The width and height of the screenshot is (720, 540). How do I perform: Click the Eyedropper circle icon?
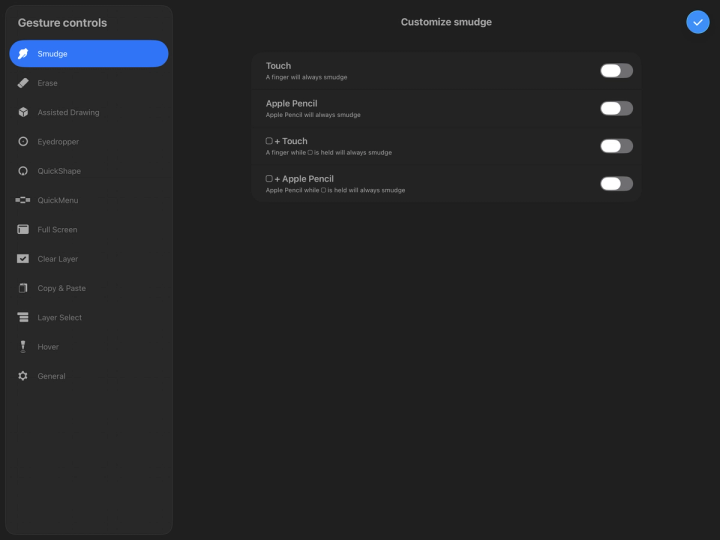23,141
